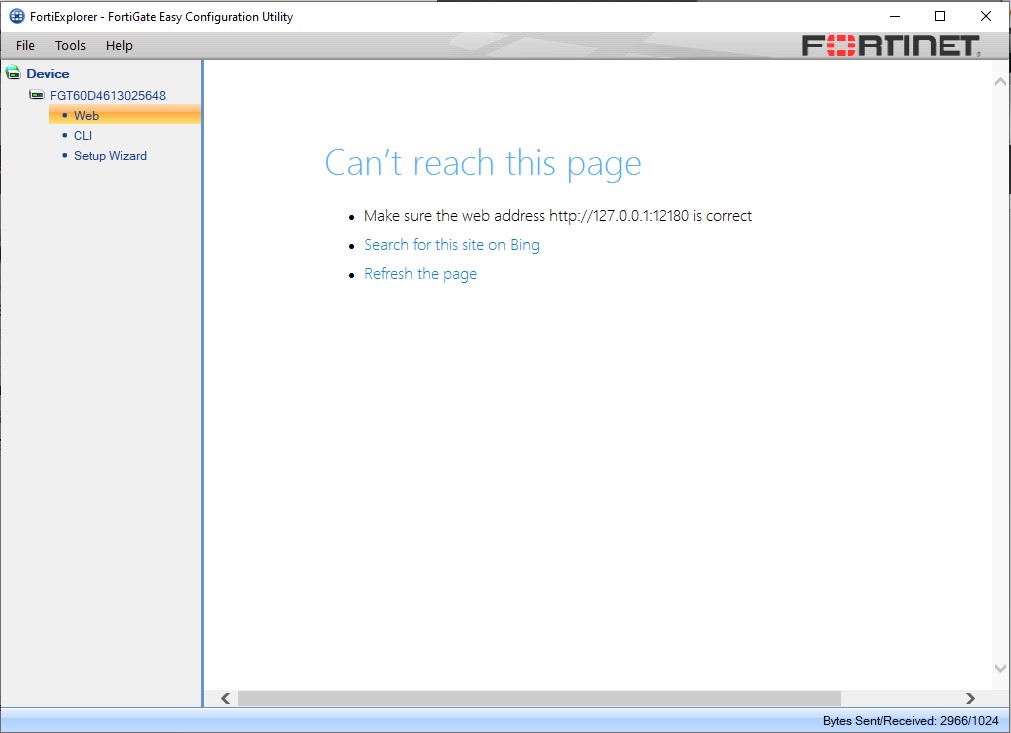Launch the Setup Wizard item
This screenshot has height=733, width=1011.
pyautogui.click(x=110, y=155)
